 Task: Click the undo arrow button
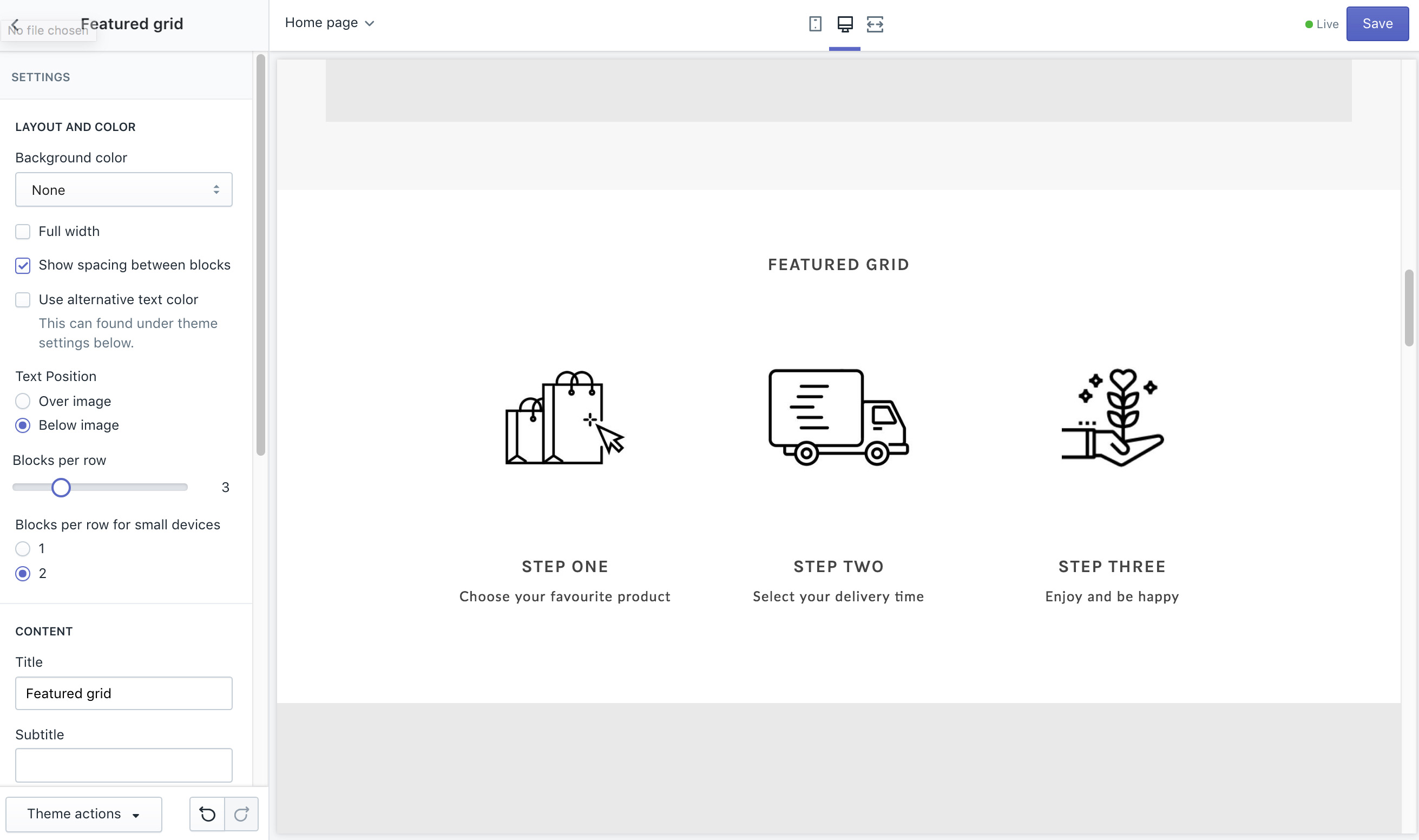(207, 814)
